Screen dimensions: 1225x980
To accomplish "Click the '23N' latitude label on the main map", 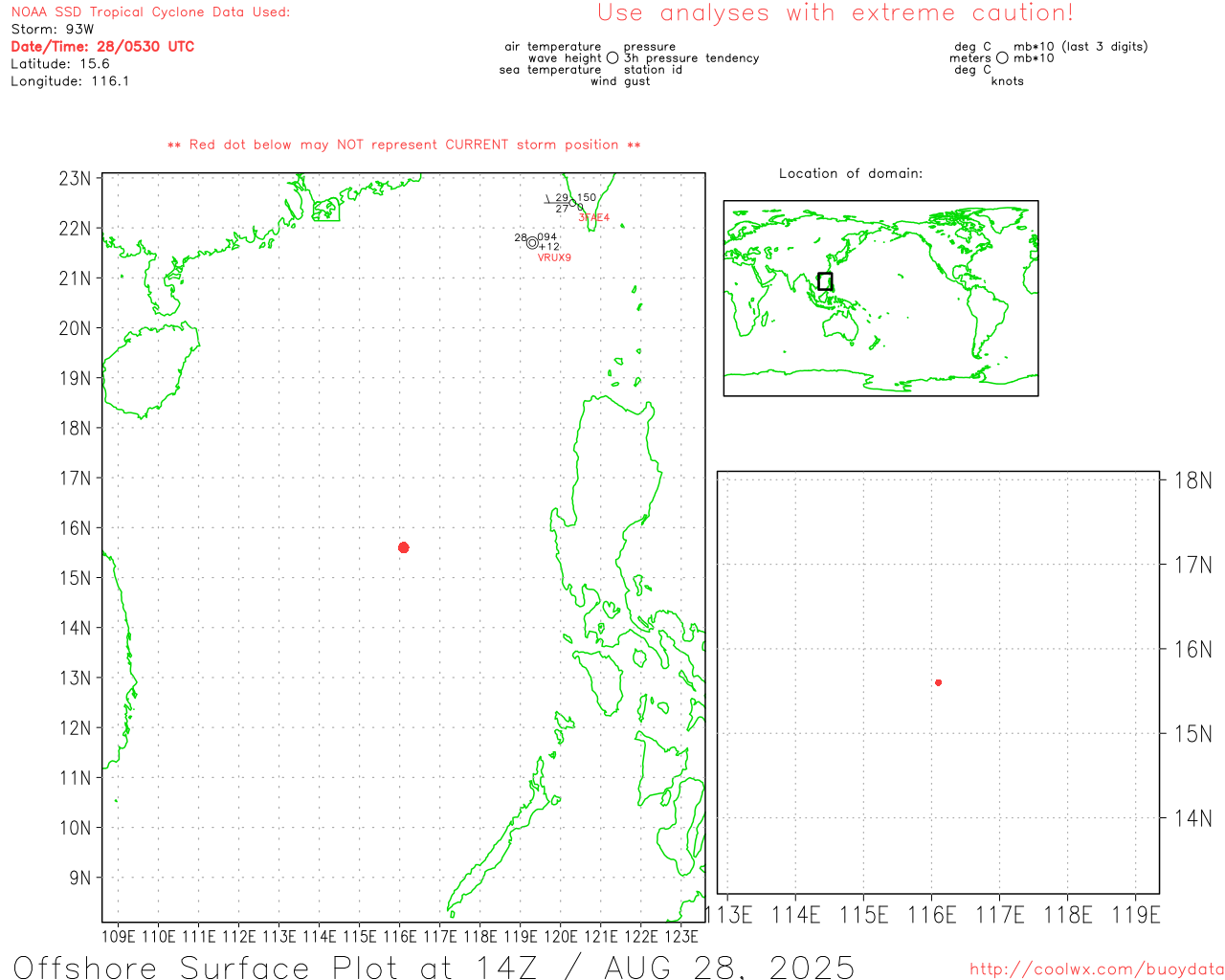I will (76, 179).
